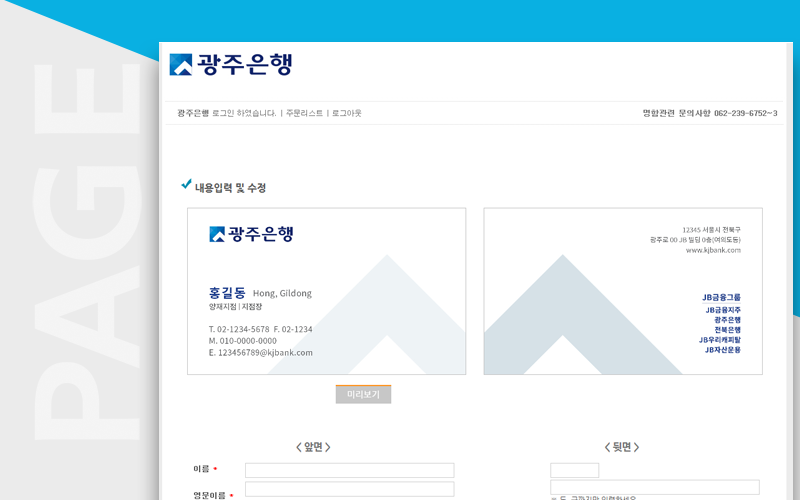The image size is (800, 500).
Task: Select the back business card preview
Action: click(623, 291)
